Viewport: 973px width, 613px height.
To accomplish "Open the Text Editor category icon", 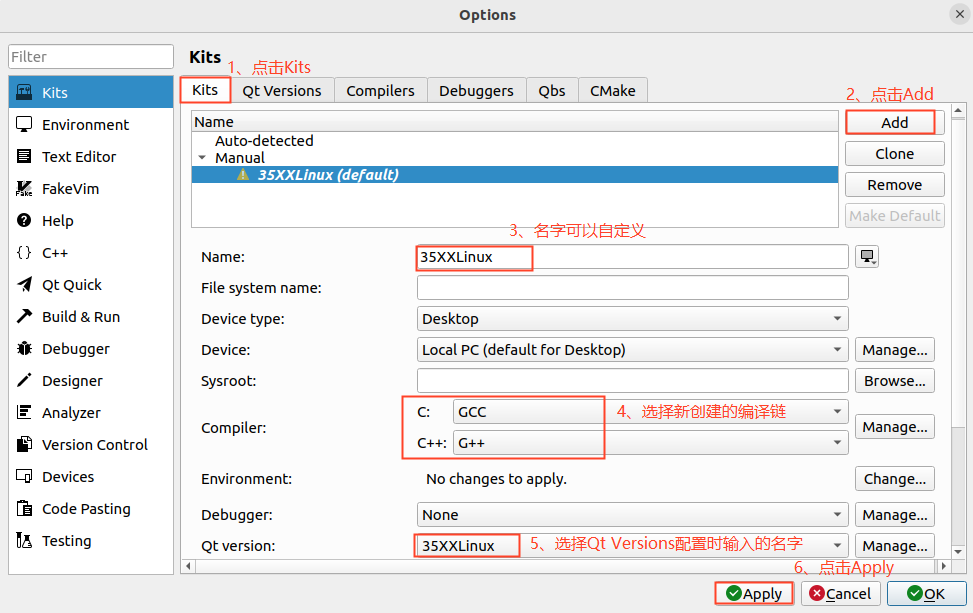I will pyautogui.click(x=24, y=156).
